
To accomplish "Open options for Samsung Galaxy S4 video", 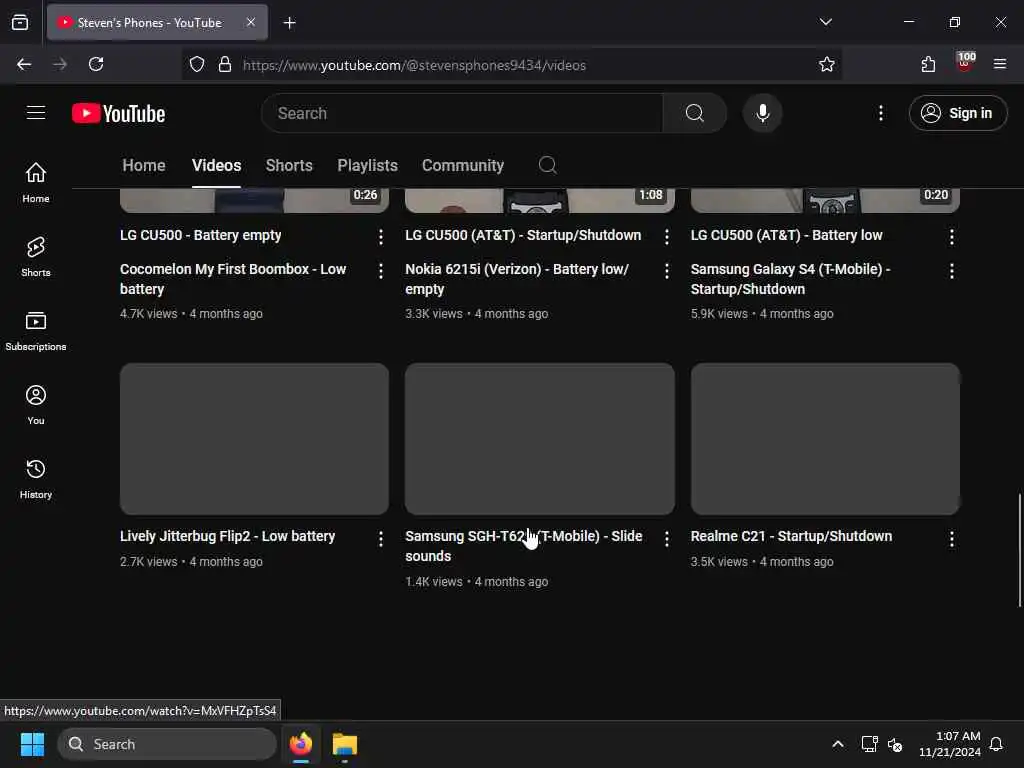I will tap(952, 270).
